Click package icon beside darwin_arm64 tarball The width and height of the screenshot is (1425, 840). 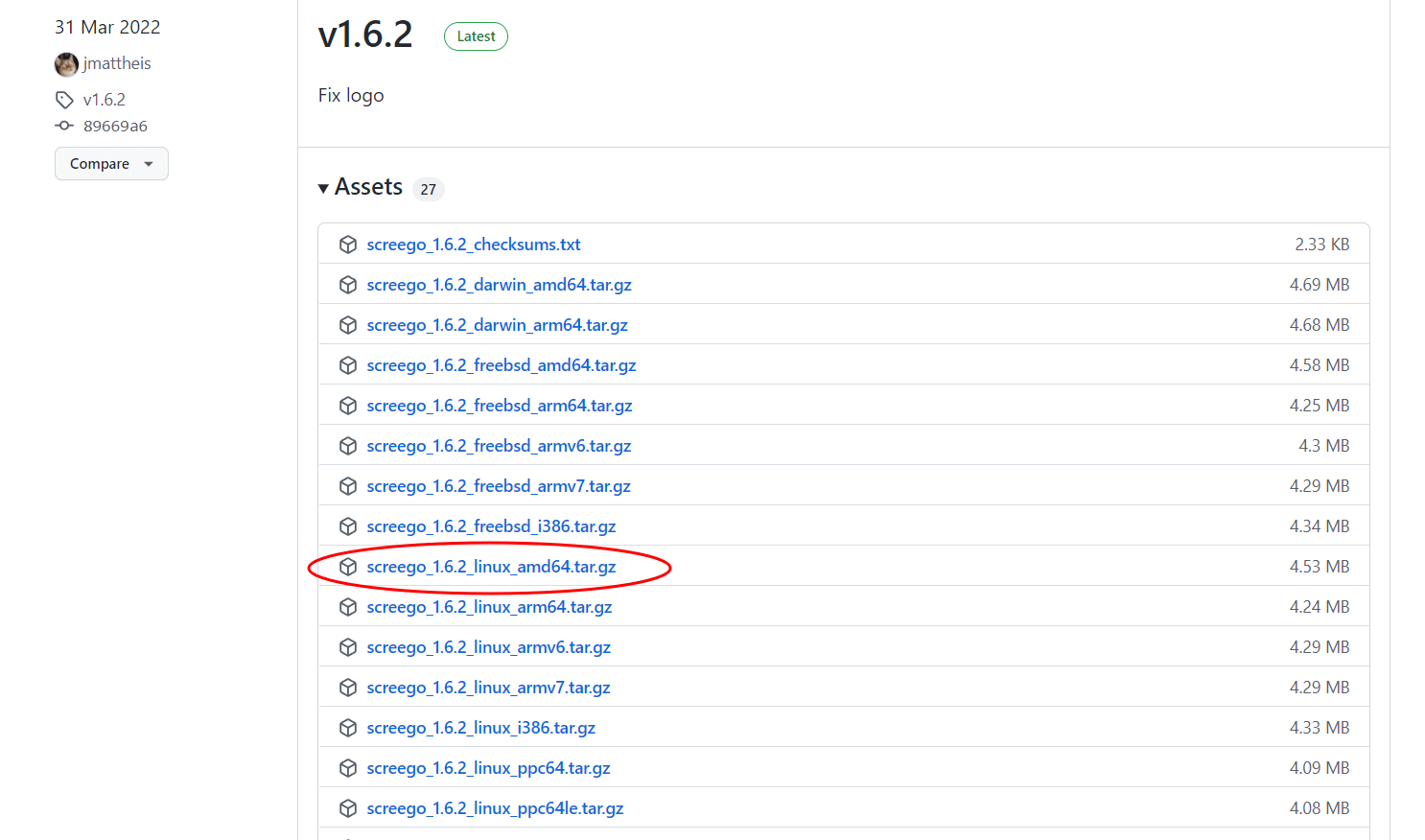(348, 325)
